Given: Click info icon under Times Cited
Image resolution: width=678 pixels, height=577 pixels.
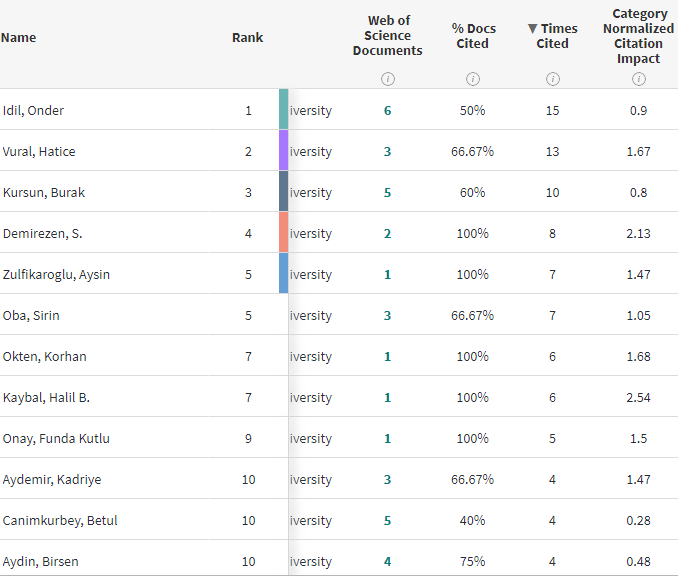Looking at the screenshot, I should pyautogui.click(x=553, y=79).
